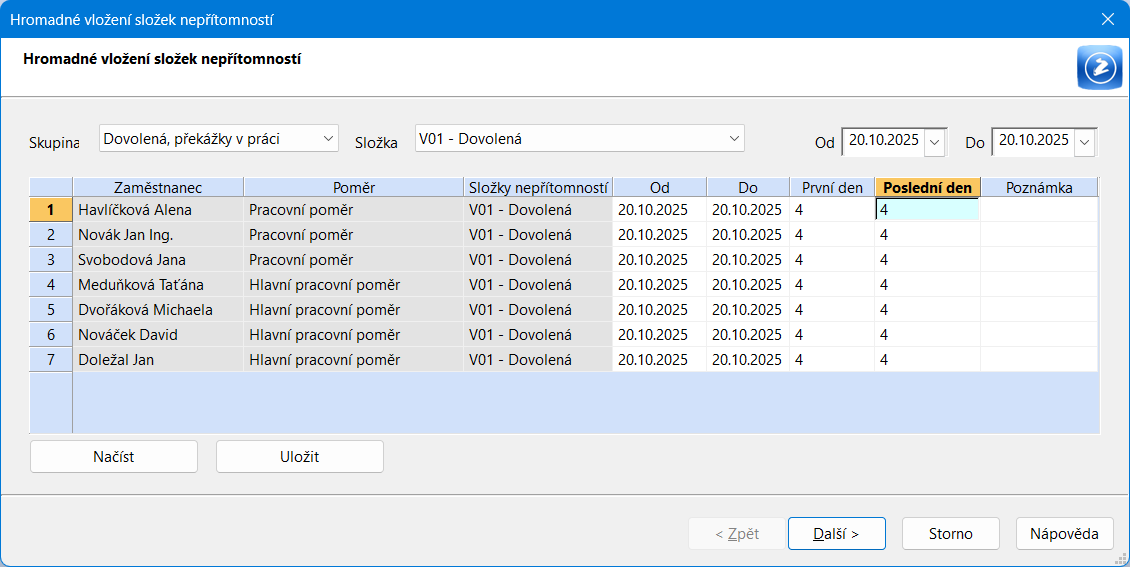1130x567 pixels.
Task: Click the Od date cell for Doležal Jan
Action: (x=659, y=360)
